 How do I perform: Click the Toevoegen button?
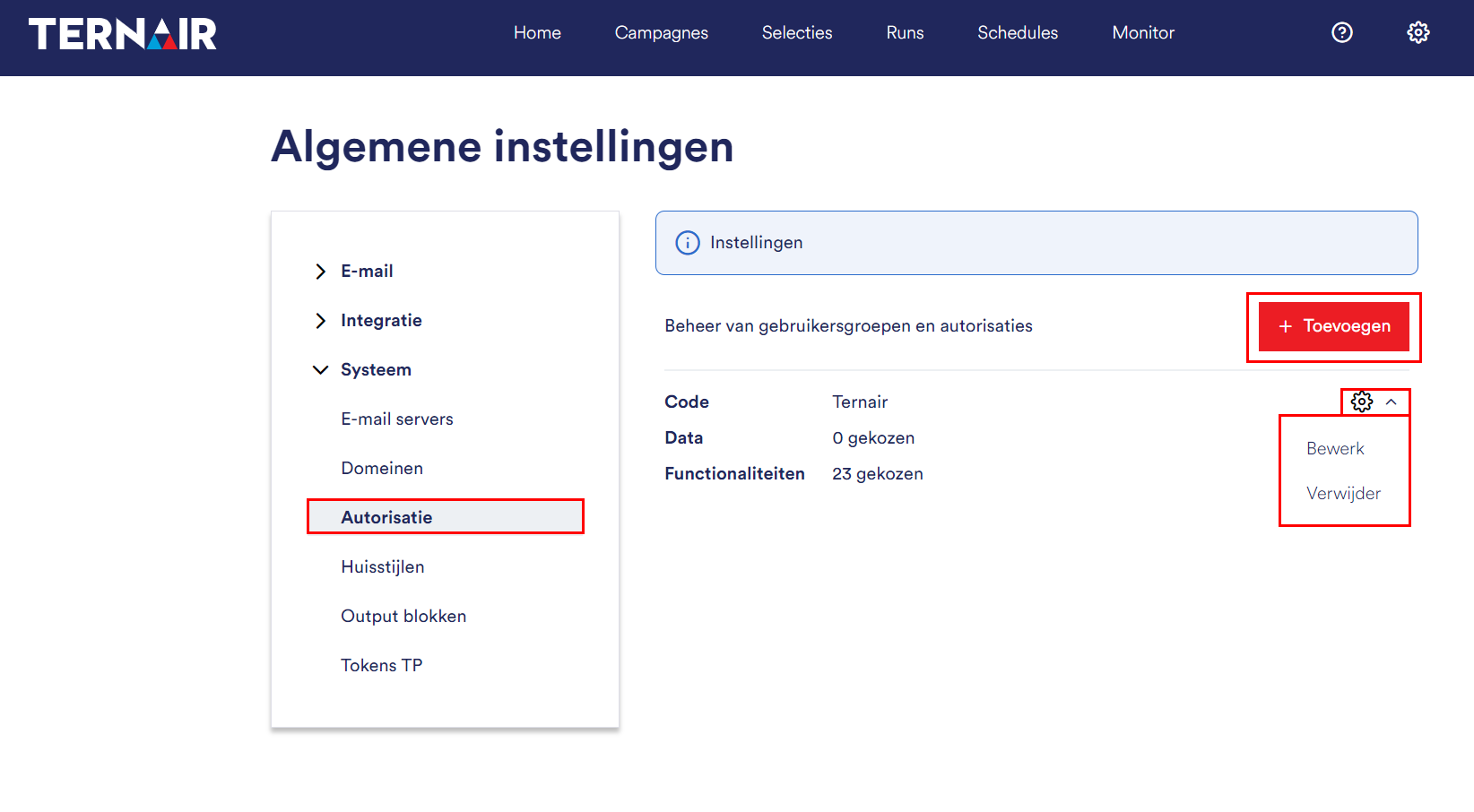(x=1333, y=326)
